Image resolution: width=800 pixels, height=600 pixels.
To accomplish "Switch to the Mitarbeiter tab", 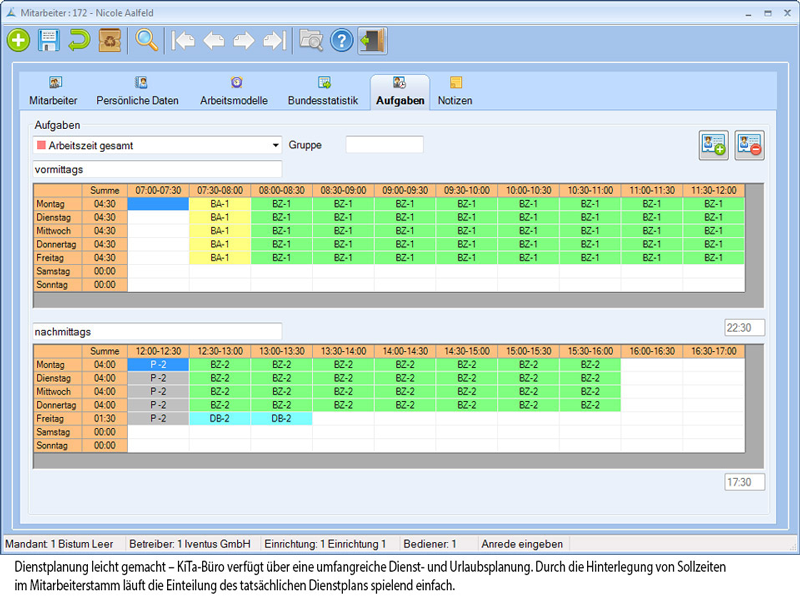I will click(x=53, y=92).
